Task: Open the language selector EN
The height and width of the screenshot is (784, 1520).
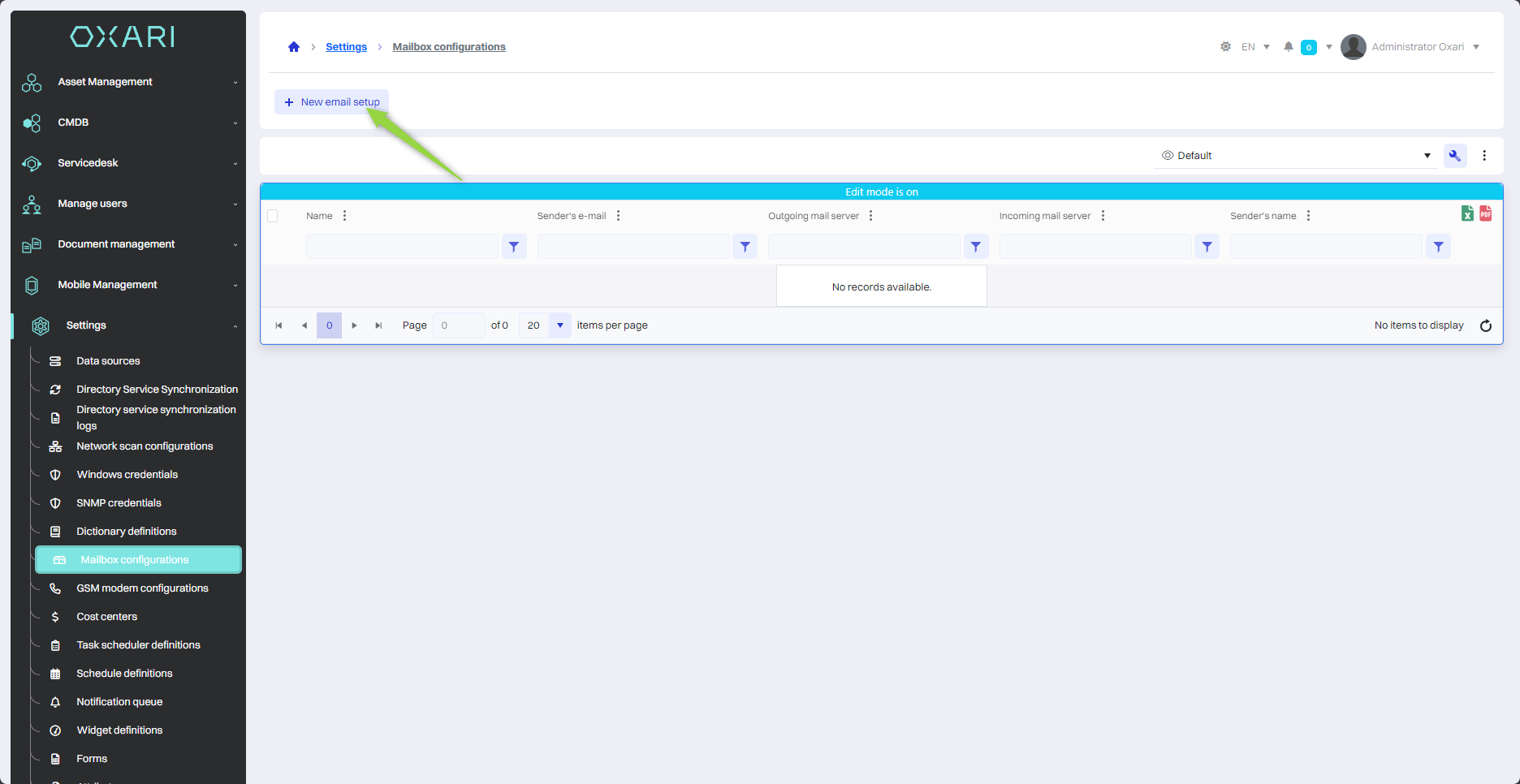Action: tap(1254, 47)
